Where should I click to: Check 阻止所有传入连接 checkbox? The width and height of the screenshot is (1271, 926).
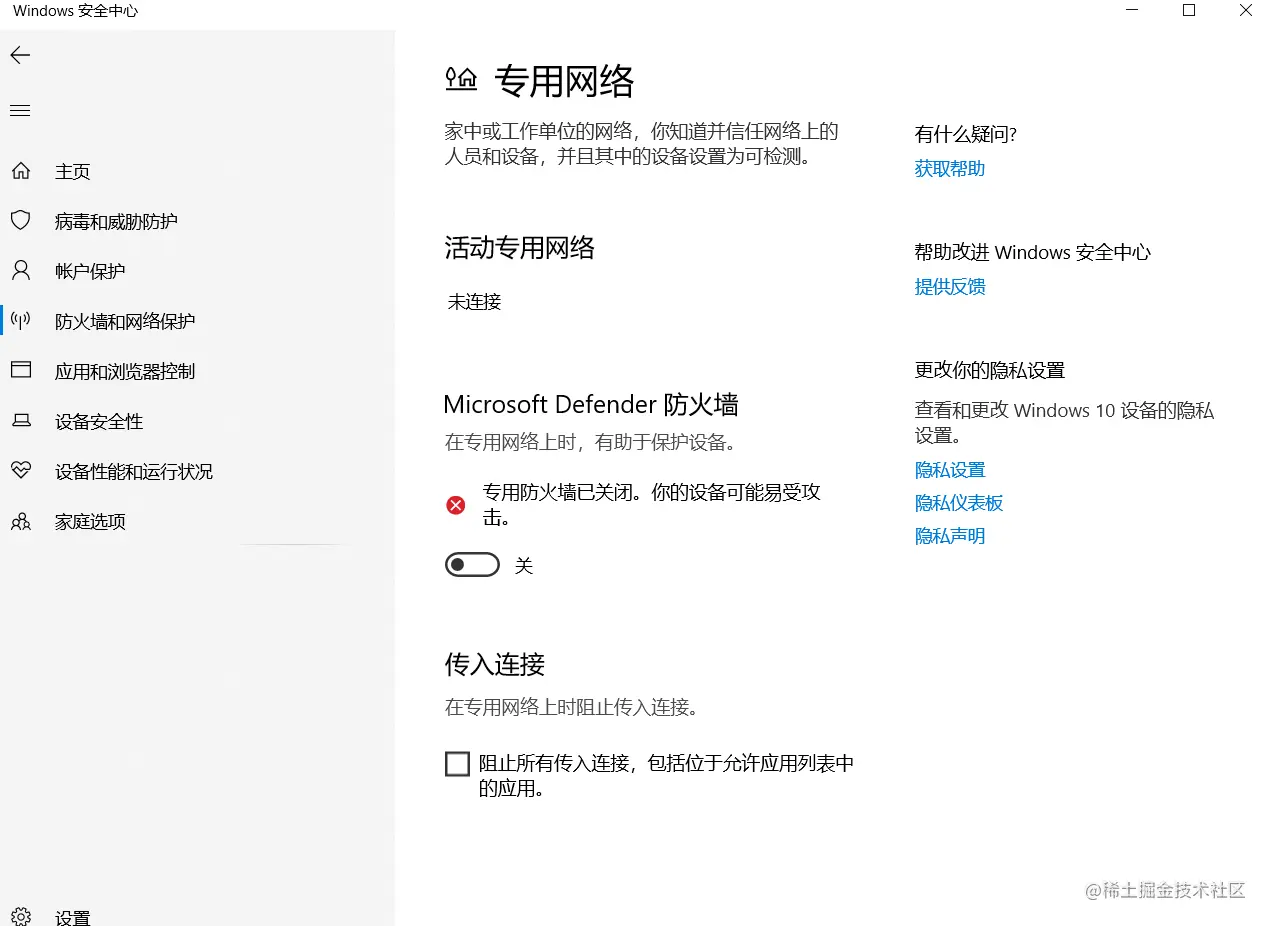point(457,765)
